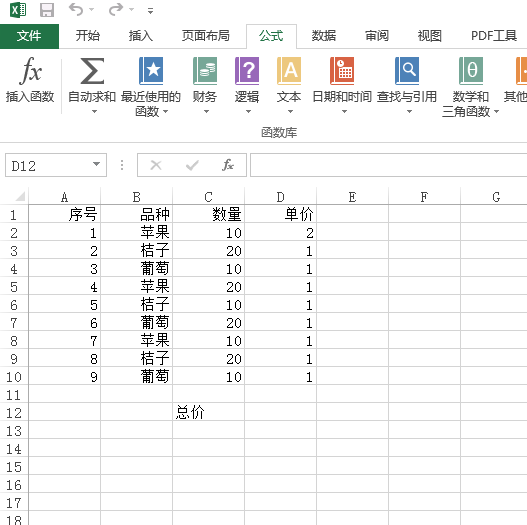The height and width of the screenshot is (525, 527).
Task: Select row 12 header
Action: click(13, 412)
